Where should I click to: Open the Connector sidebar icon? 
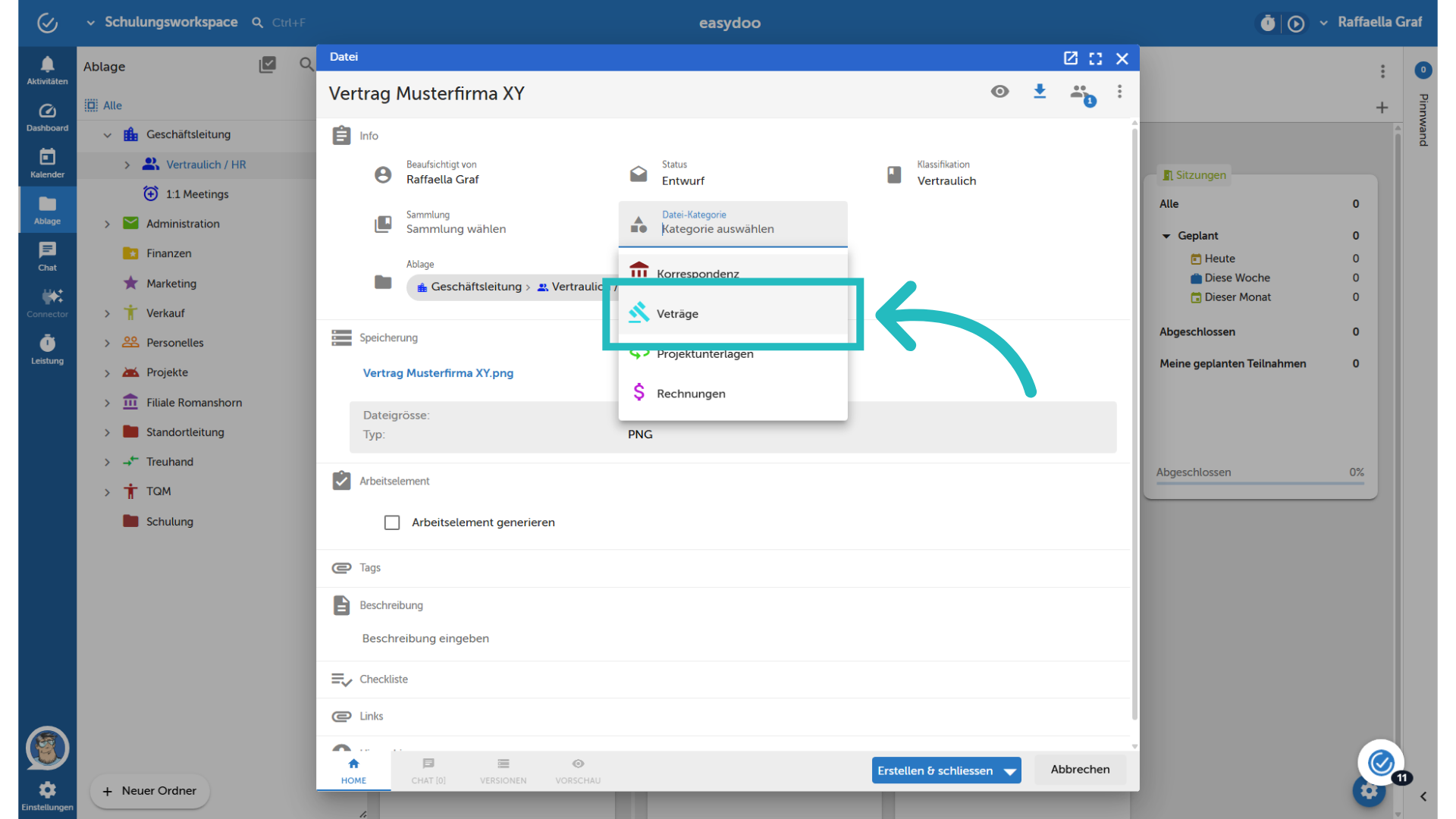tap(47, 303)
